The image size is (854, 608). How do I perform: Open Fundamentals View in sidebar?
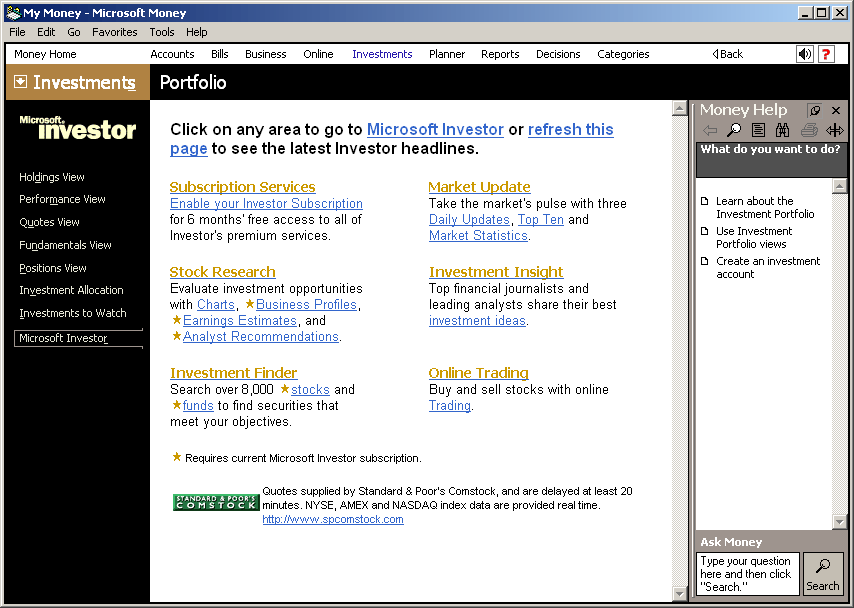[65, 245]
